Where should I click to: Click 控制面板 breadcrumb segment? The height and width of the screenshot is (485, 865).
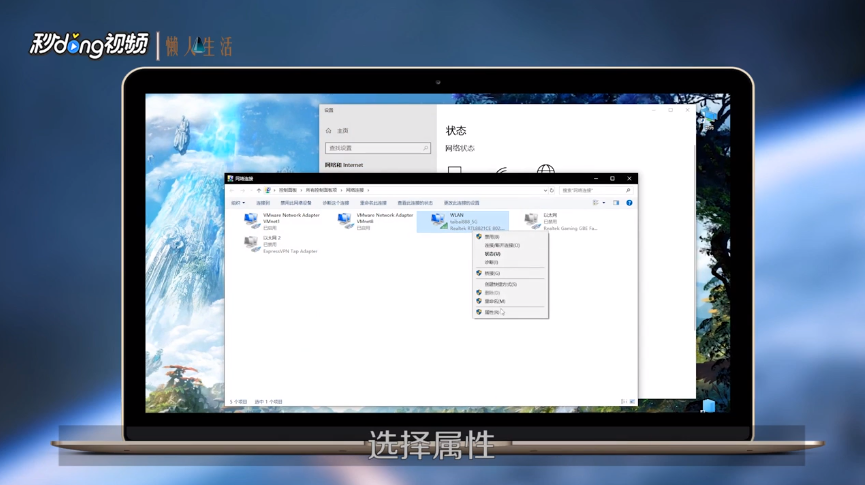[x=287, y=190]
